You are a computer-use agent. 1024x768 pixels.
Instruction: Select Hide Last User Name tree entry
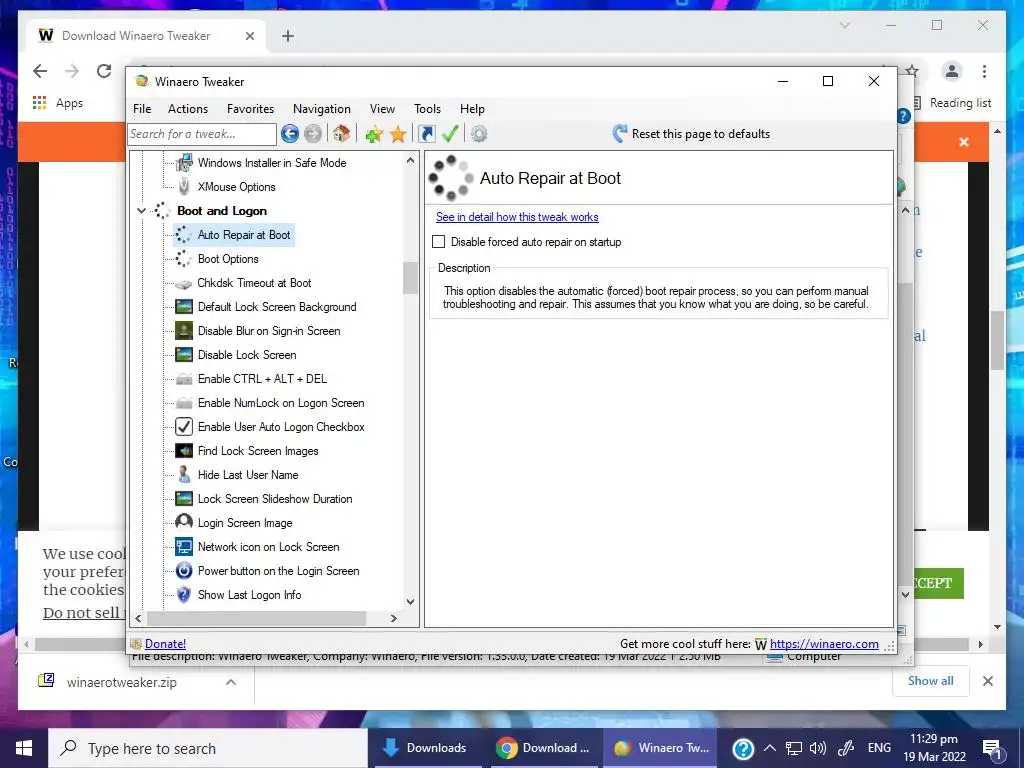click(248, 475)
